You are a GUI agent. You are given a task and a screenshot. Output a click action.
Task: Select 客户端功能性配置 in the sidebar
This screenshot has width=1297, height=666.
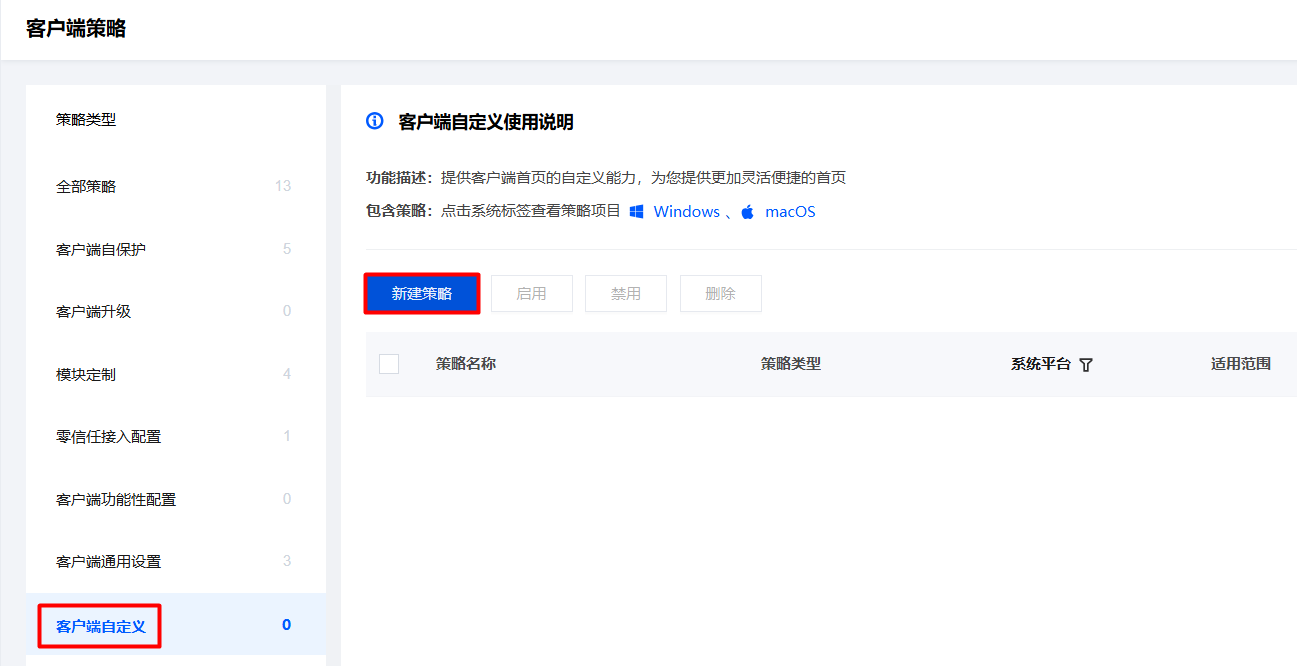pos(176,500)
